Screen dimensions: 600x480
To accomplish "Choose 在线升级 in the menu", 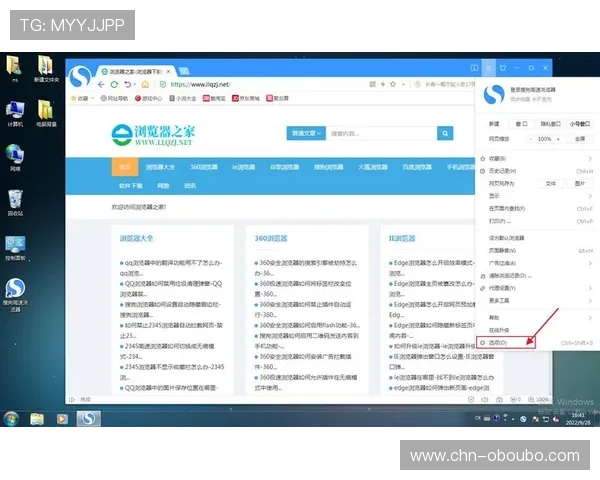I will [x=536, y=330].
